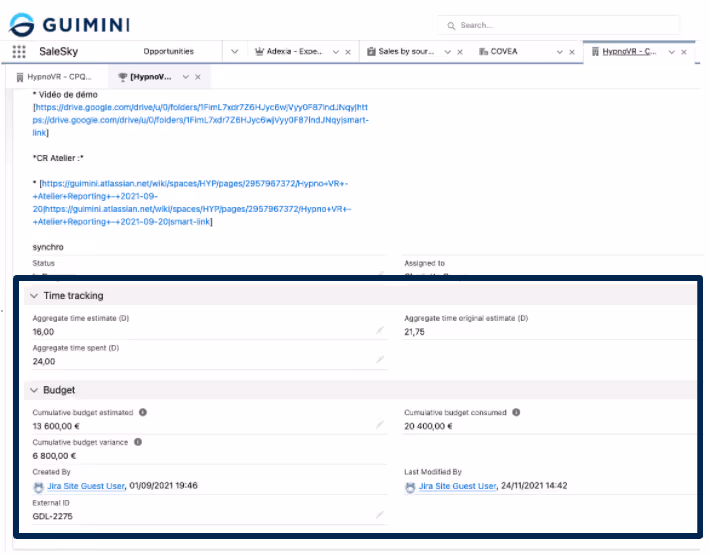Select the value 24,00
Viewport: 710px width, 556px height.
(x=44, y=362)
